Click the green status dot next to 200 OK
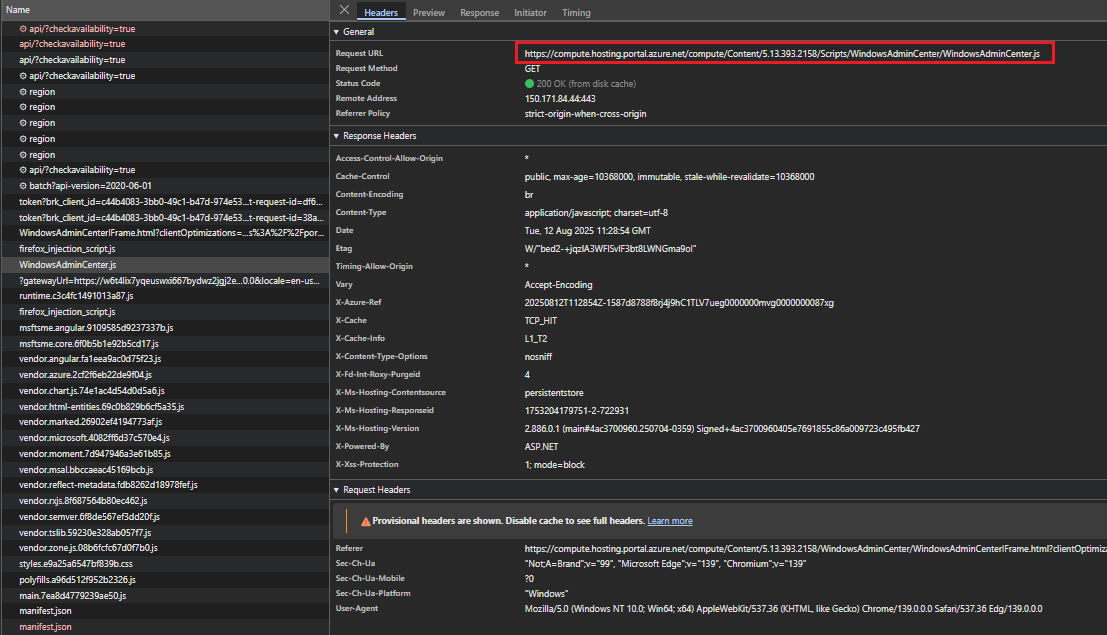 click(529, 84)
